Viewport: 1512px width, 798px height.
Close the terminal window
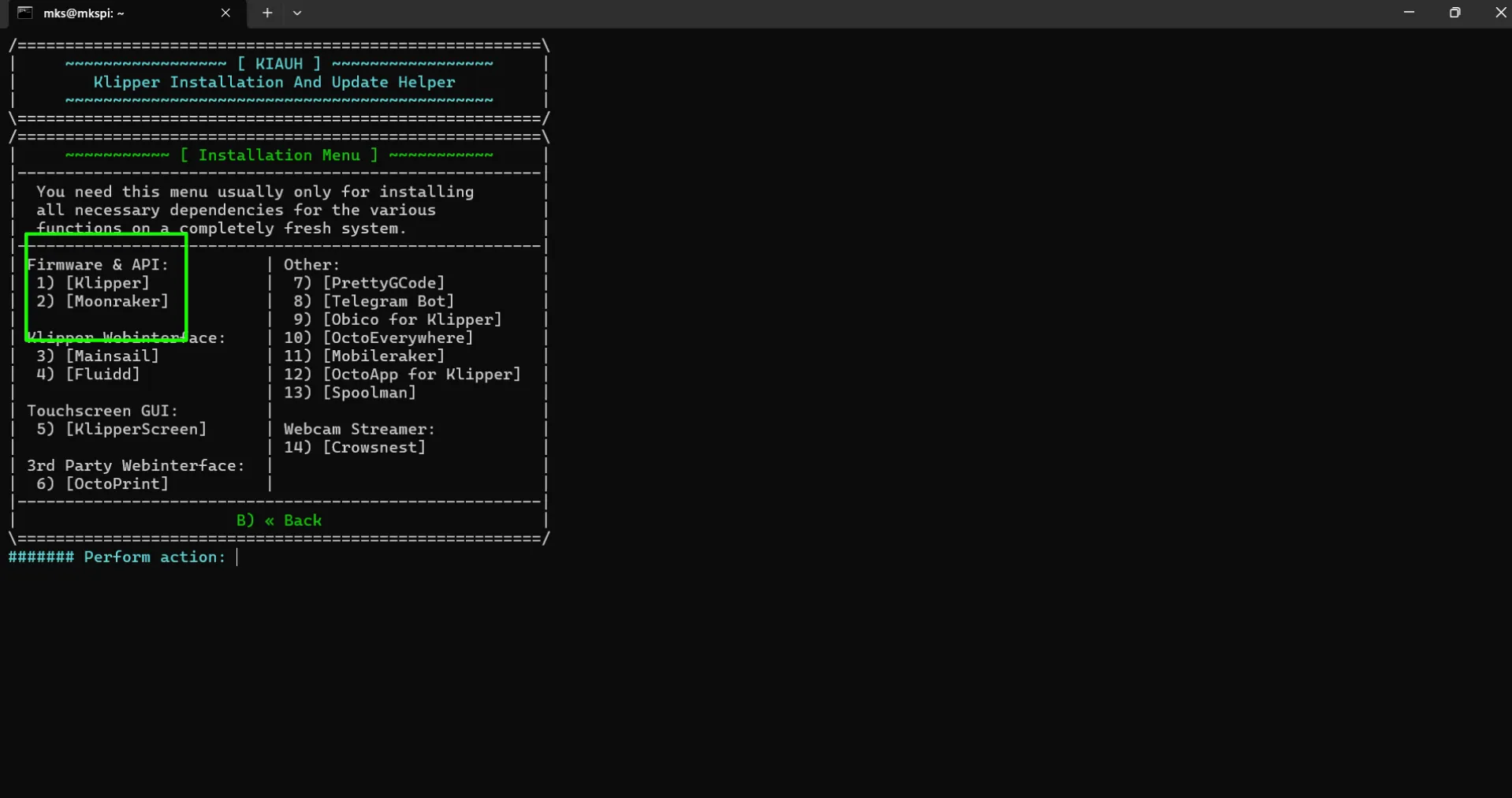1500,13
